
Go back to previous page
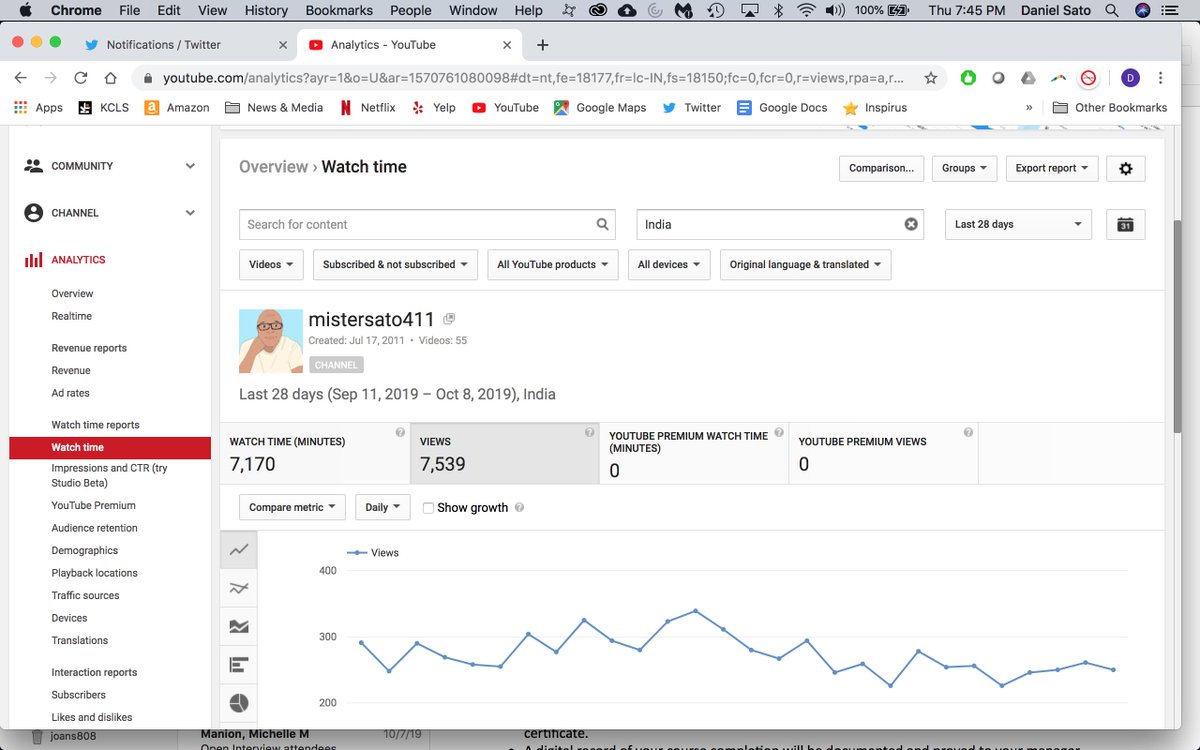[20, 78]
